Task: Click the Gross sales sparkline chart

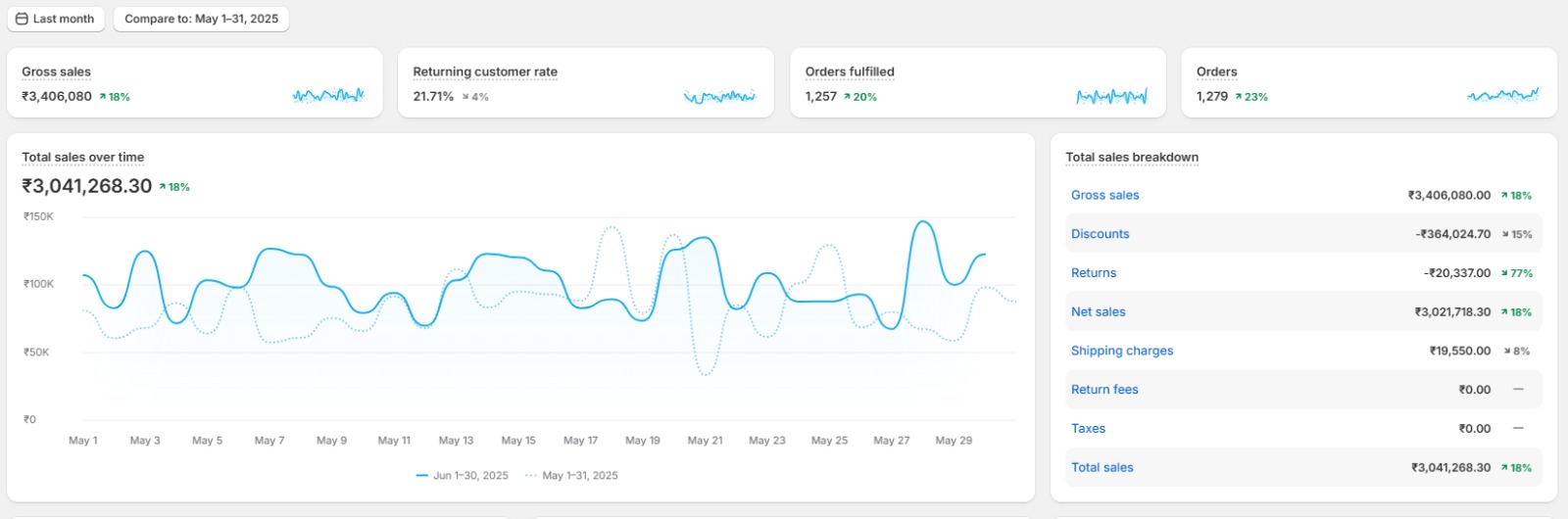Action: click(x=328, y=96)
